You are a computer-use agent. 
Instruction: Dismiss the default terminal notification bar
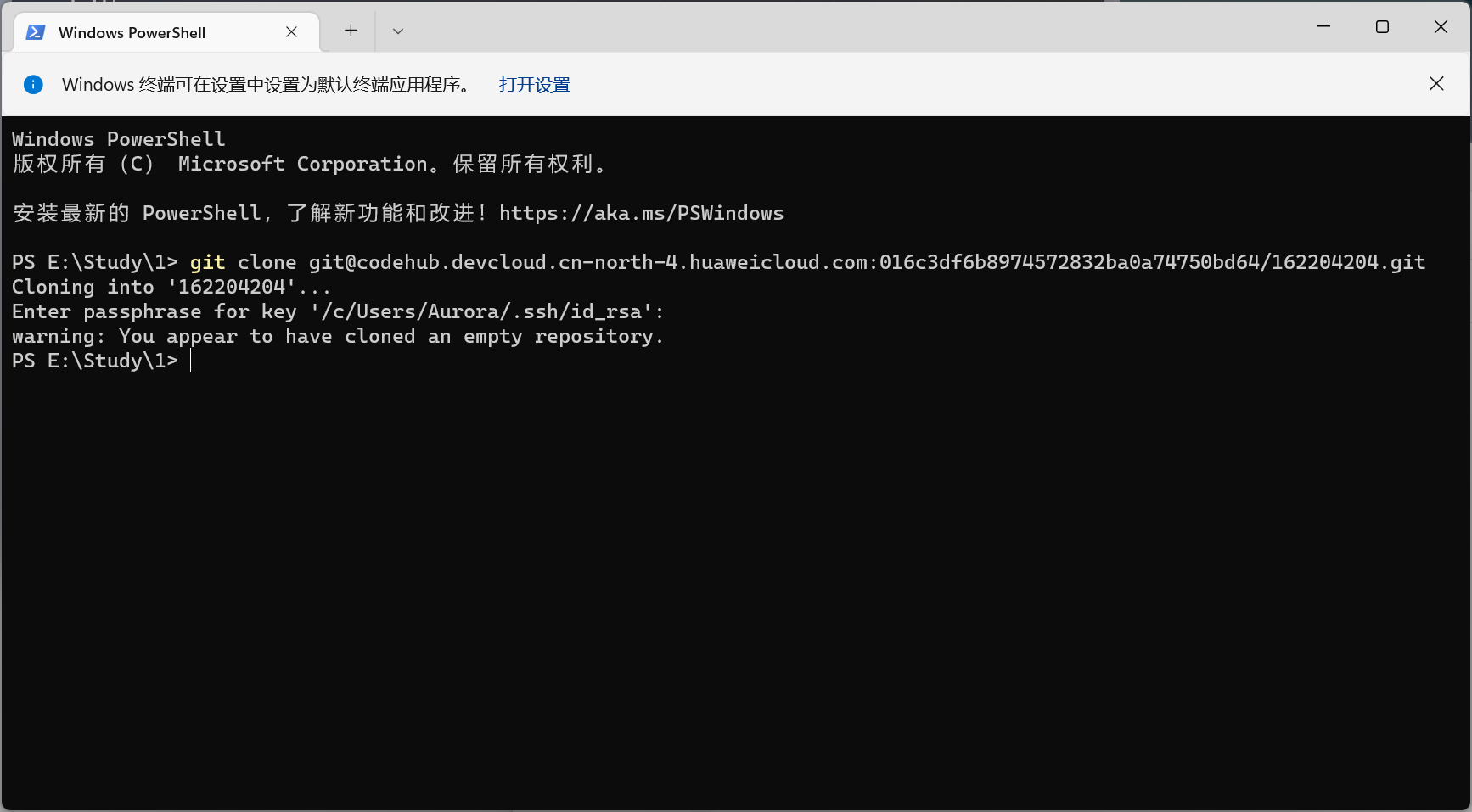pos(1436,83)
